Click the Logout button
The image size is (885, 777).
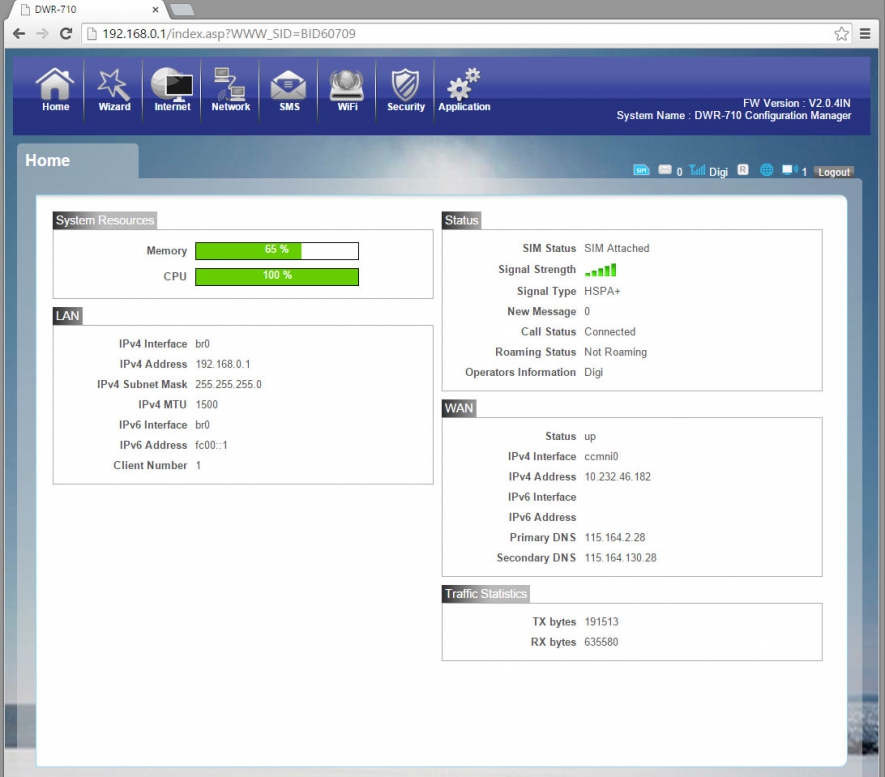tap(834, 172)
